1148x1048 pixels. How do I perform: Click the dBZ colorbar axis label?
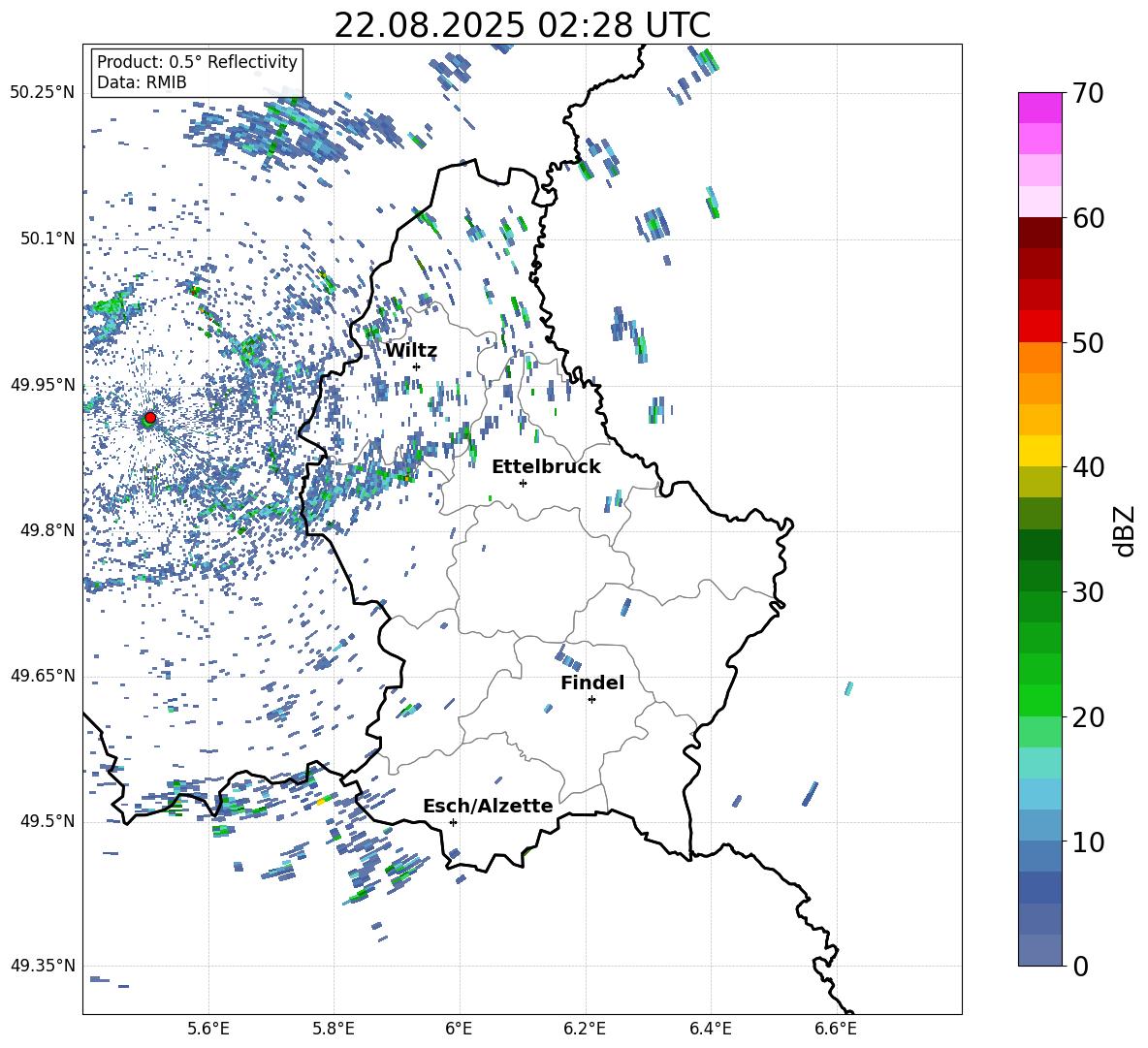point(1125,530)
